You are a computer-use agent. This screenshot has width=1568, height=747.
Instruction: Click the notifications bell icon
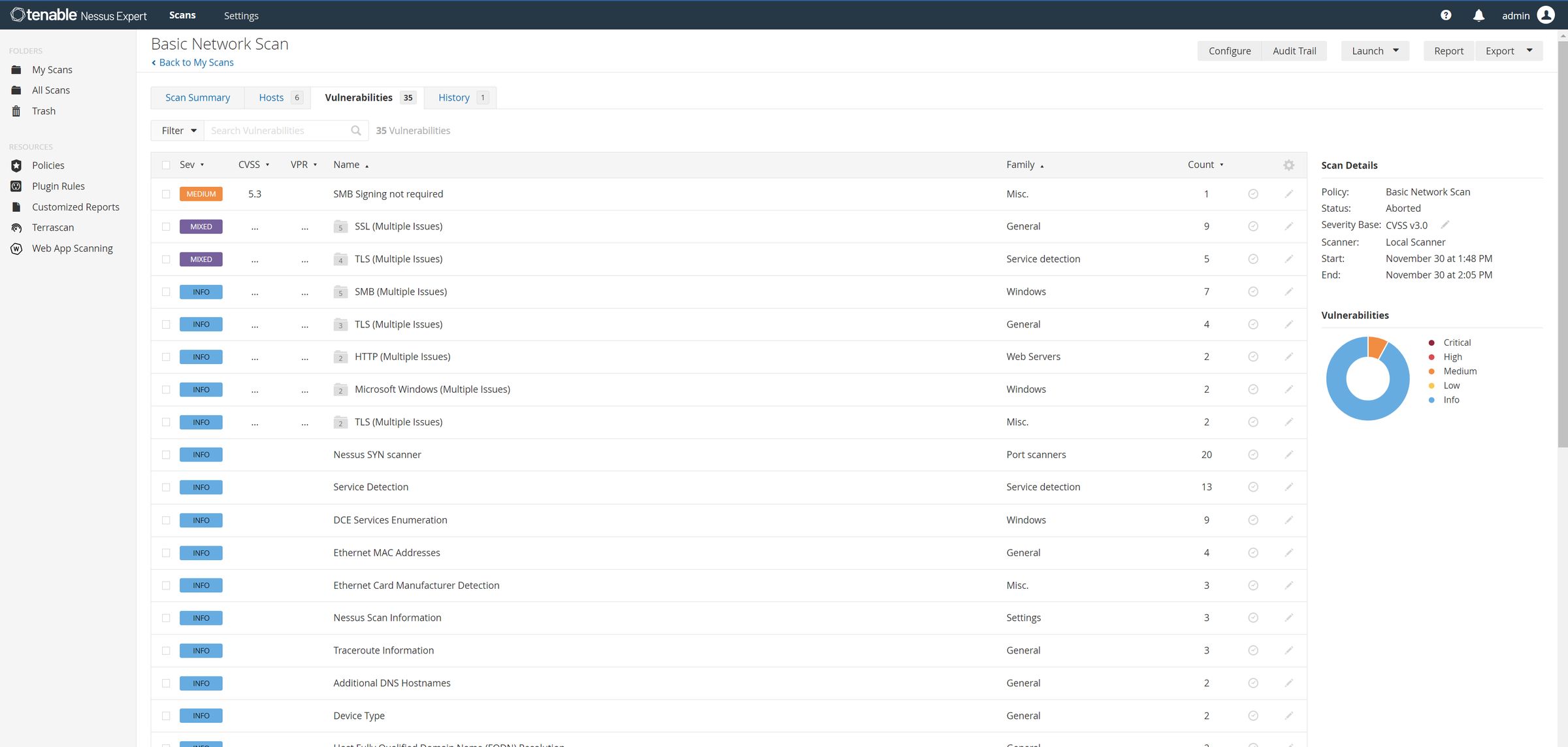pos(1478,14)
